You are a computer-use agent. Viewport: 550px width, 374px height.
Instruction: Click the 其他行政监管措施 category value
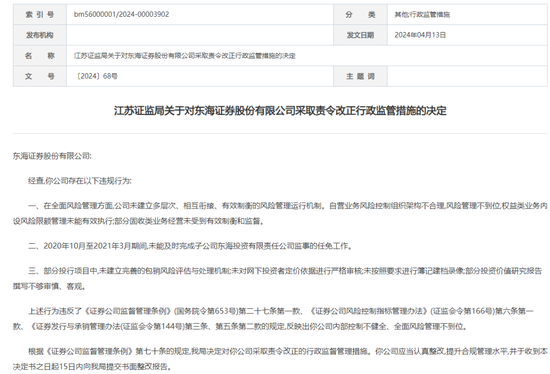[422, 14]
